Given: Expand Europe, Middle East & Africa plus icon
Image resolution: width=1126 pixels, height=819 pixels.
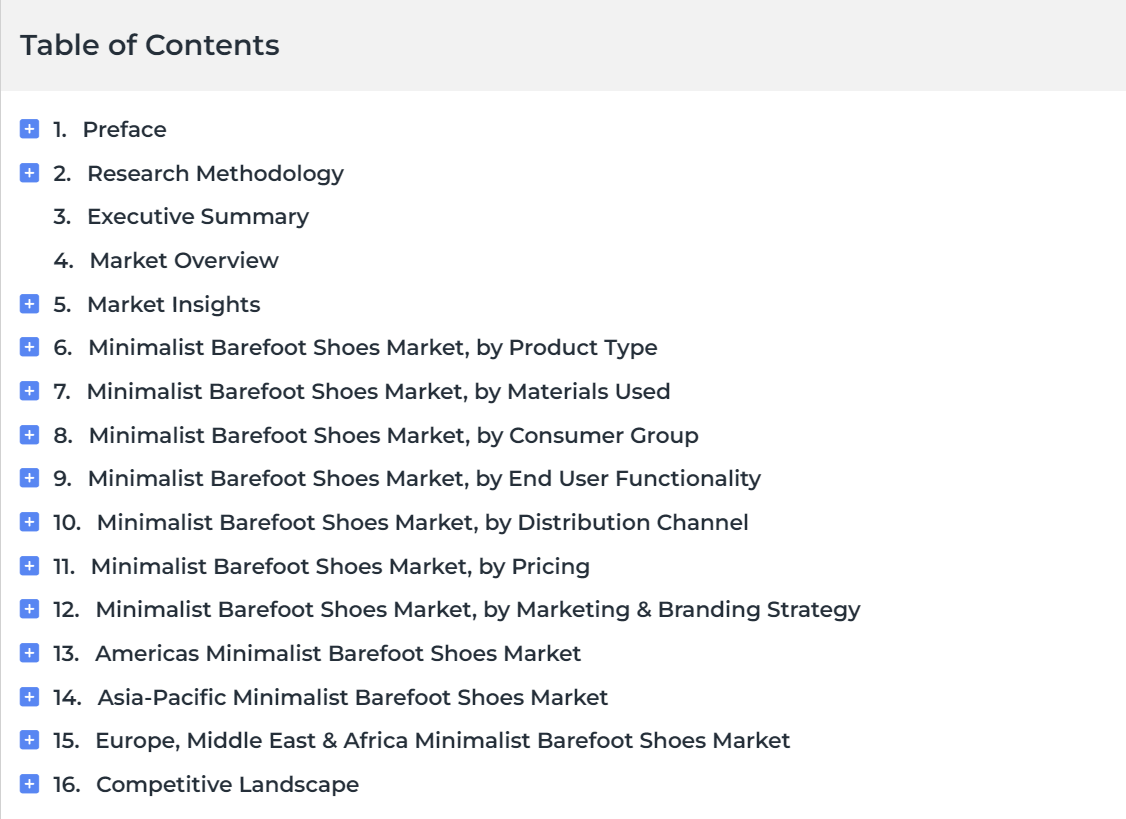Looking at the screenshot, I should click(29, 740).
